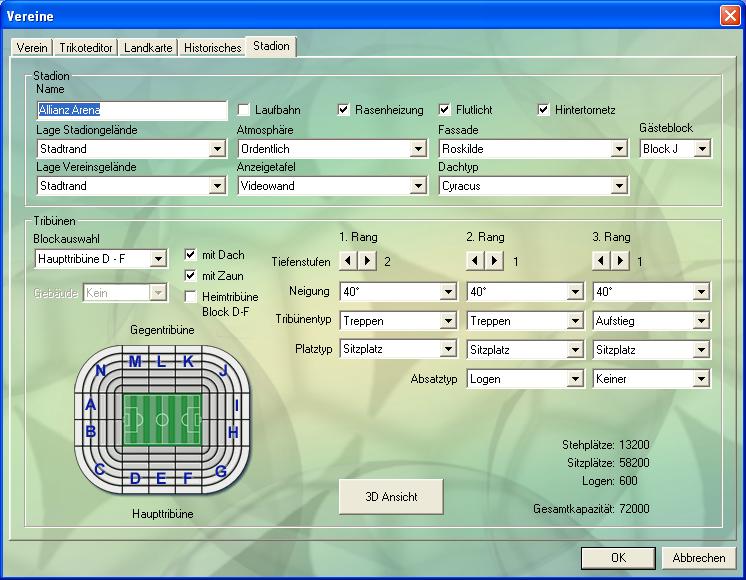Click the stadium Name input field
This screenshot has width=746, height=580.
132,110
